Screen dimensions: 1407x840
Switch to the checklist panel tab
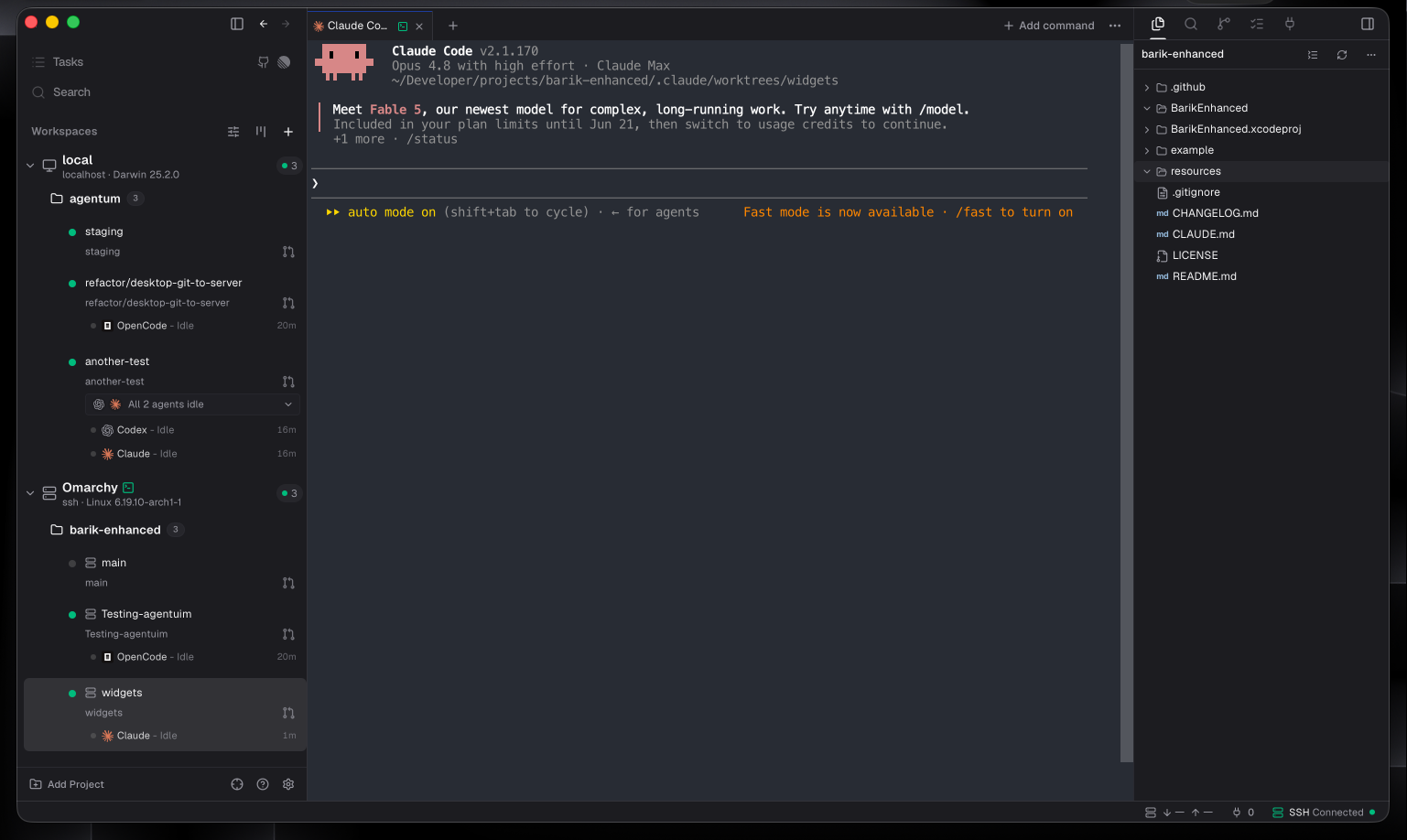pyautogui.click(x=1257, y=24)
